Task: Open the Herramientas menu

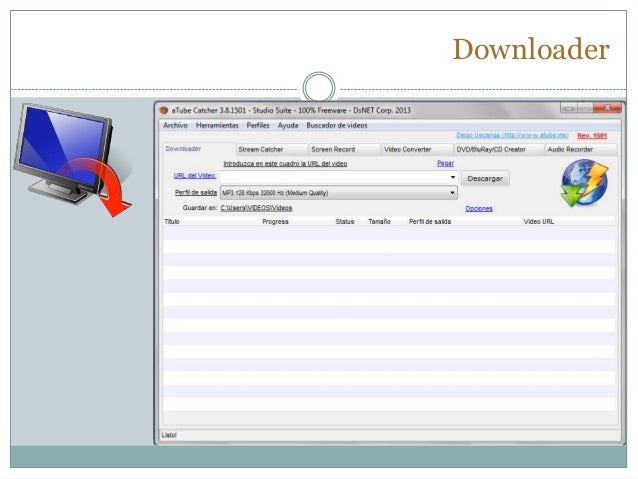Action: [x=217, y=125]
